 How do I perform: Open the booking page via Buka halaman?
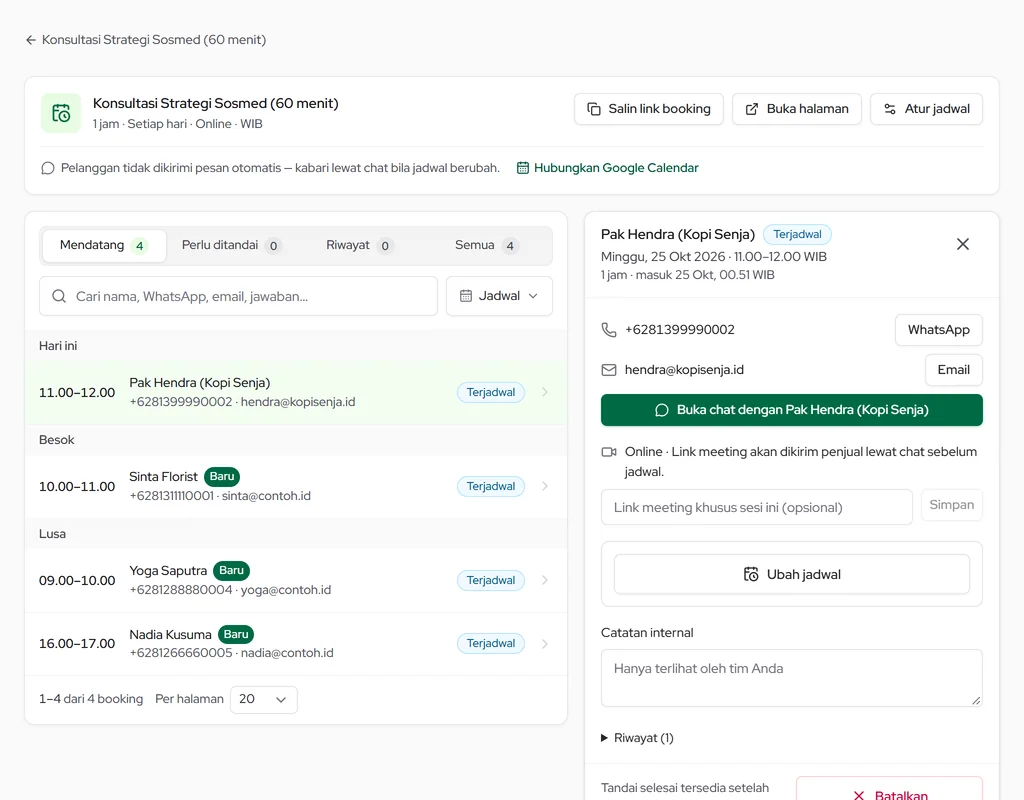pyautogui.click(x=797, y=109)
